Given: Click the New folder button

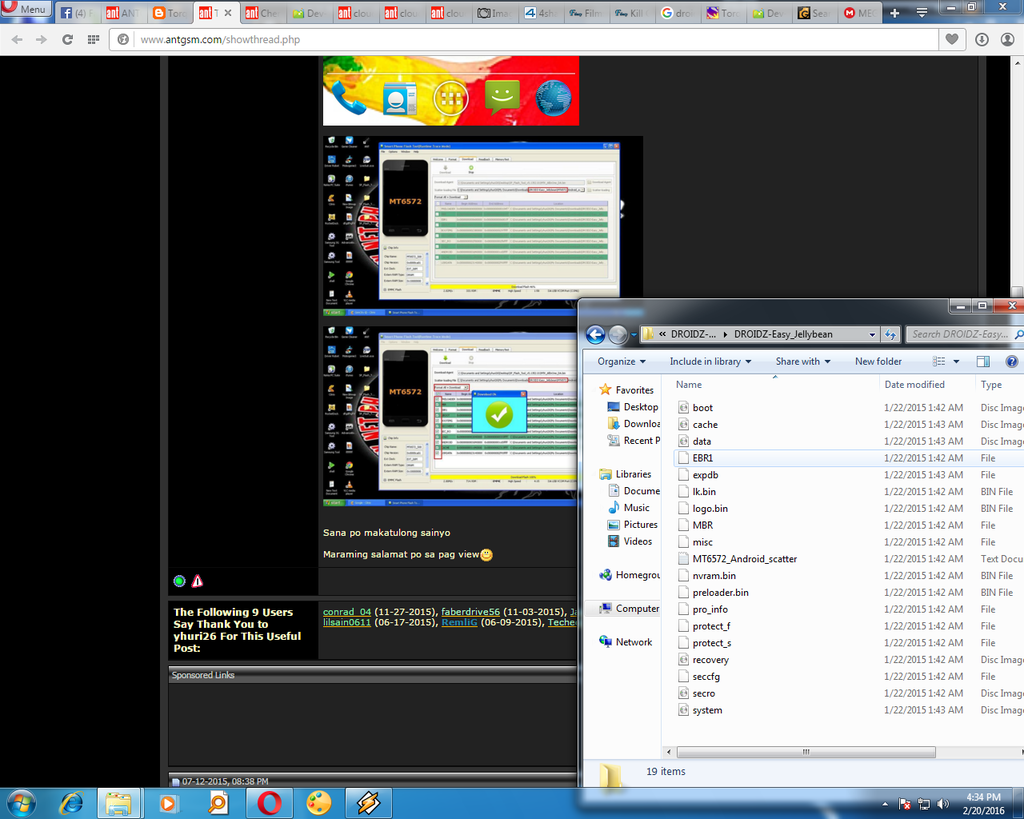Looking at the screenshot, I should click(x=878, y=361).
